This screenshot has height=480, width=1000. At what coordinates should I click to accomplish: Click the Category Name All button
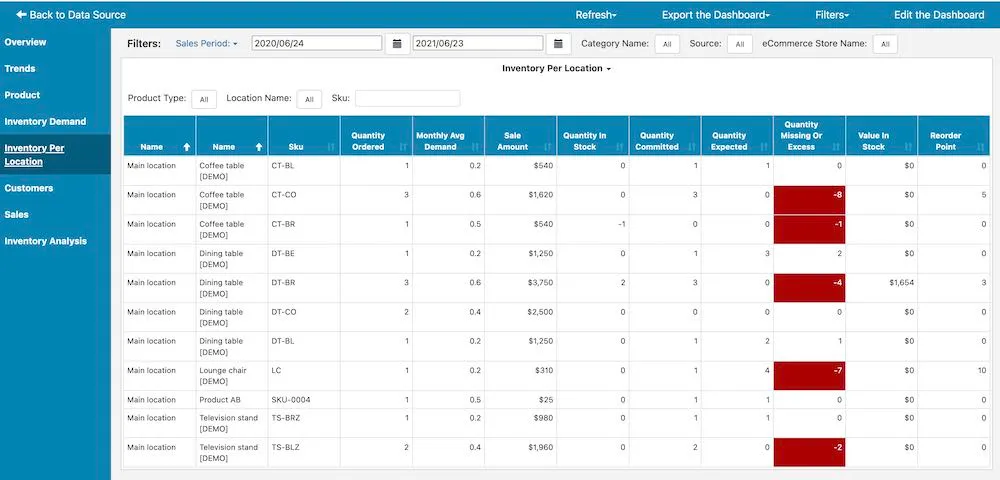pyautogui.click(x=667, y=44)
